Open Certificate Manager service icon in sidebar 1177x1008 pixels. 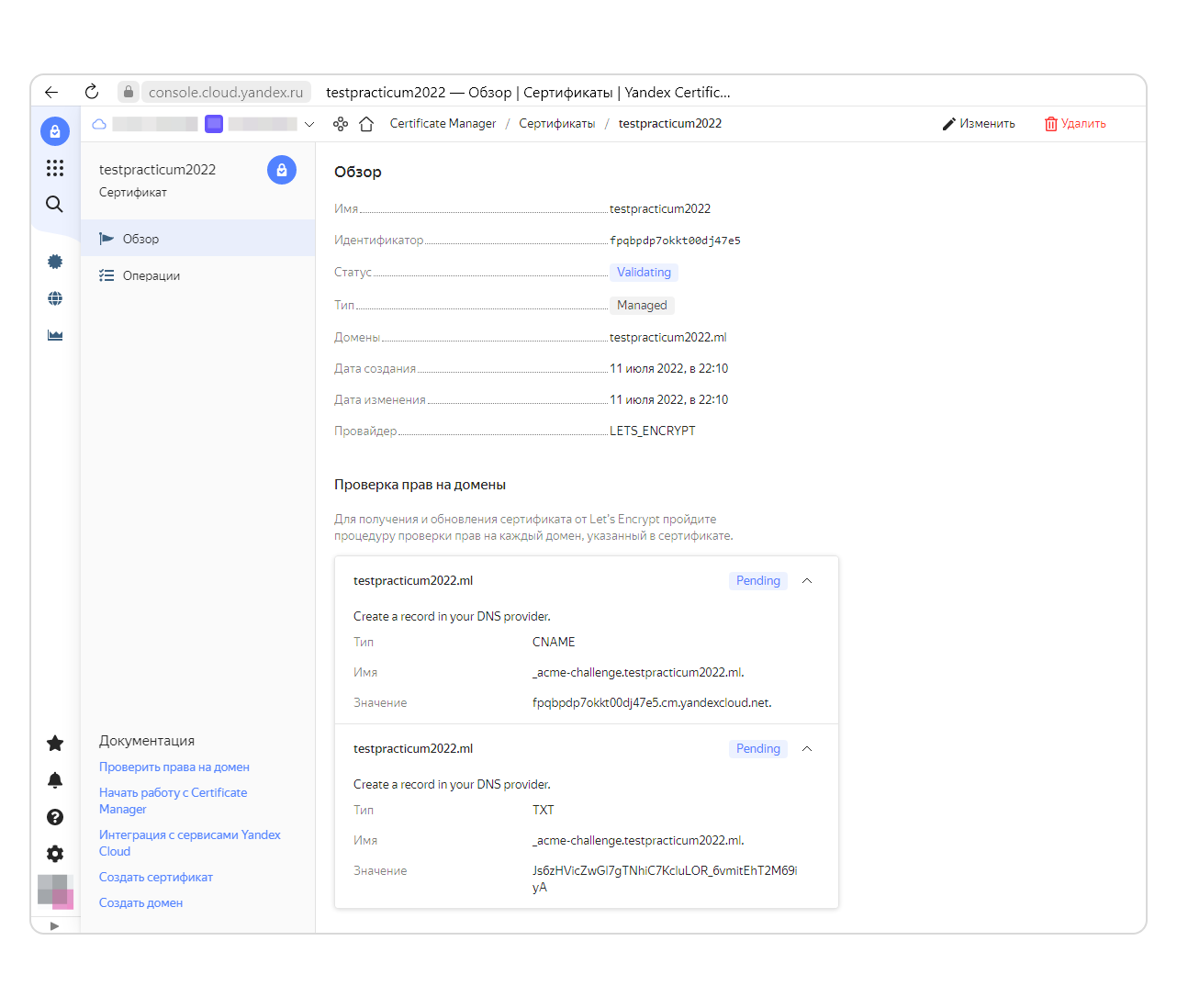[x=55, y=131]
